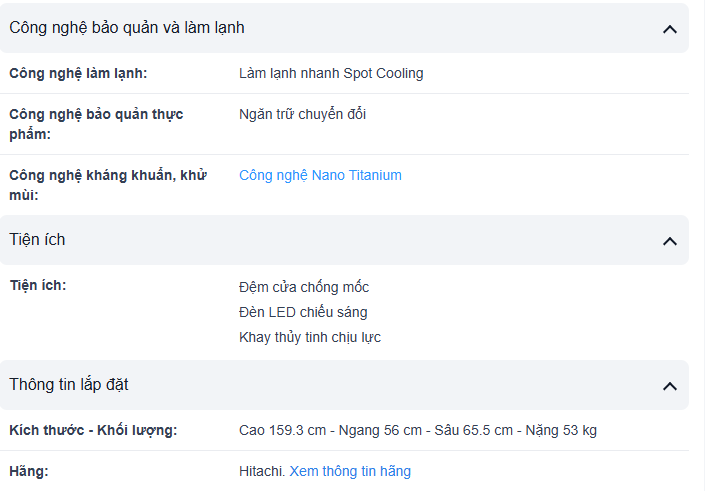Click the 'Đèn LED chiếu sáng' feature line
This screenshot has height=491, width=705.
click(x=303, y=312)
